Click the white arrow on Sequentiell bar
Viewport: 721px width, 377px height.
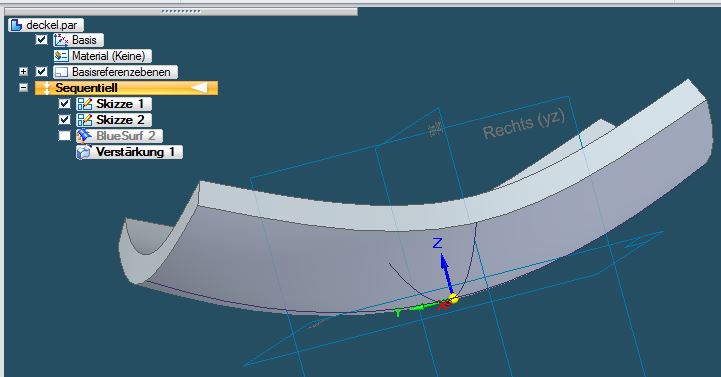point(199,88)
